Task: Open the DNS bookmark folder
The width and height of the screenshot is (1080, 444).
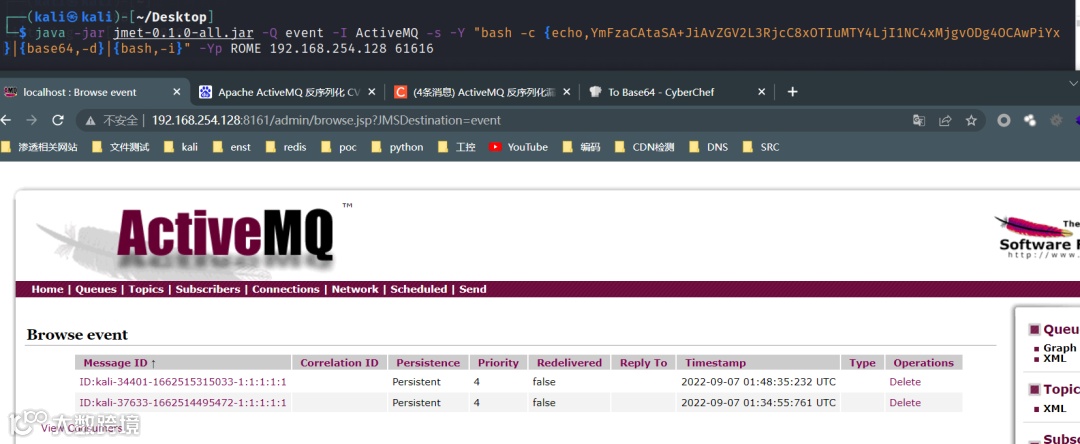Action: click(x=707, y=147)
